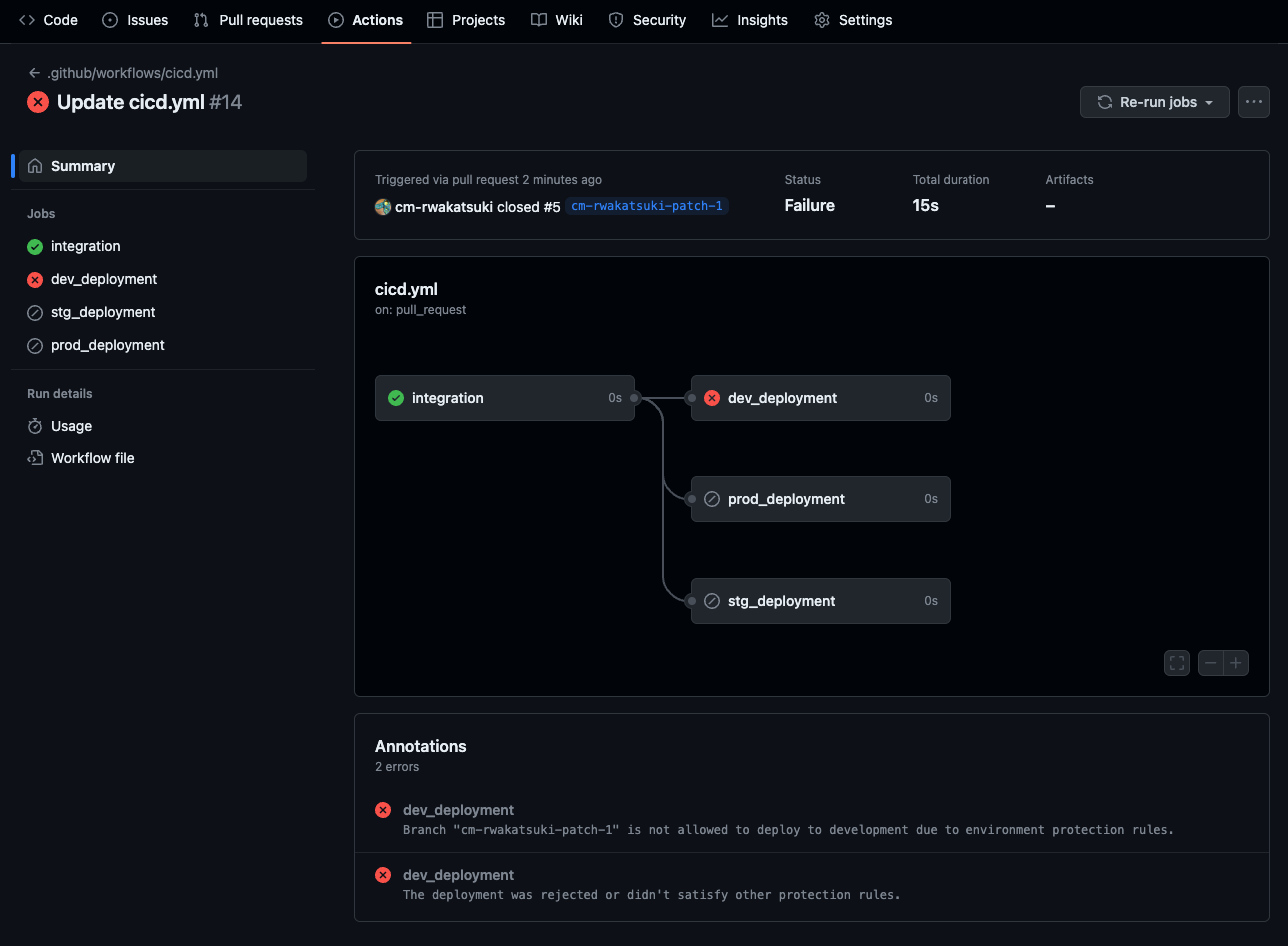
Task: Click the skipped icon beside stg_deployment job
Action: (35, 312)
